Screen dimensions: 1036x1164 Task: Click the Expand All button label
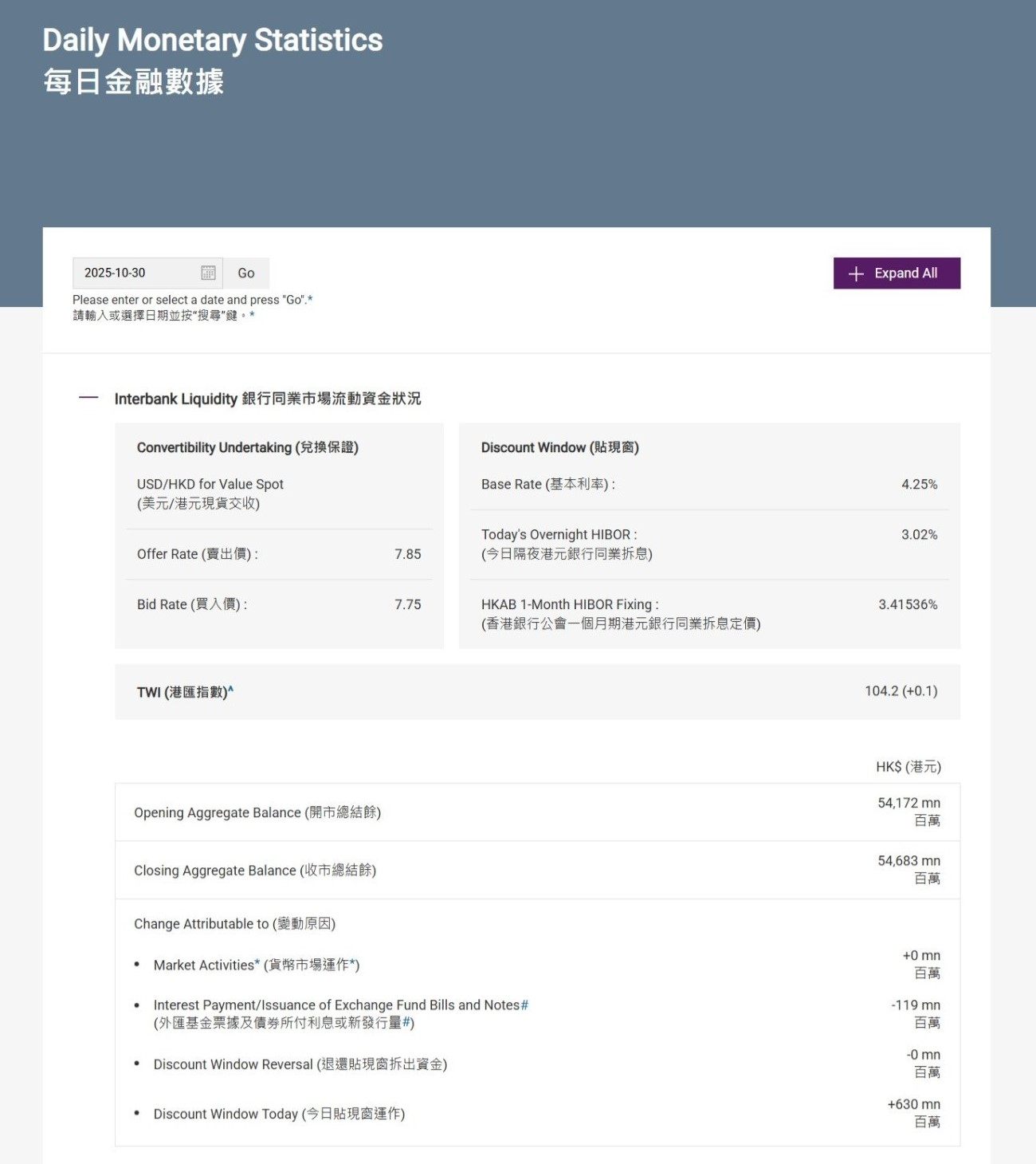[905, 273]
